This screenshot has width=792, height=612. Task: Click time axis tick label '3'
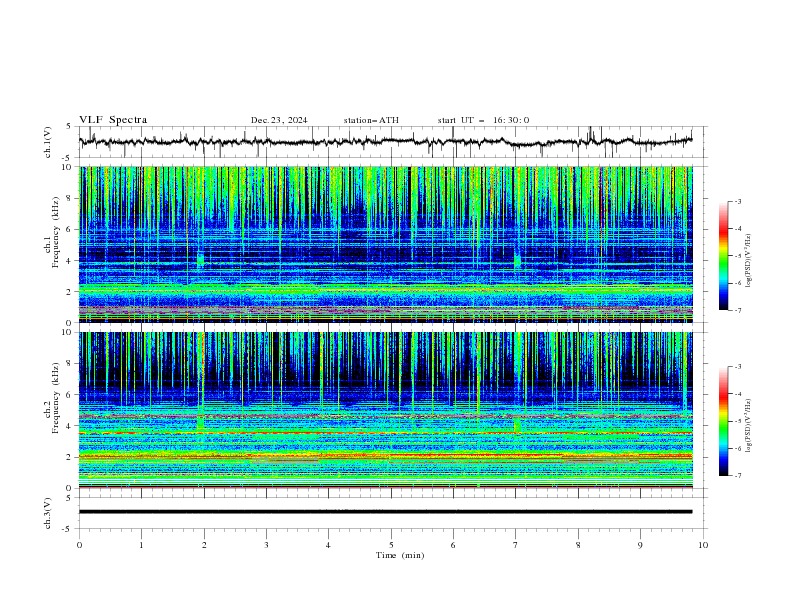pyautogui.click(x=266, y=545)
